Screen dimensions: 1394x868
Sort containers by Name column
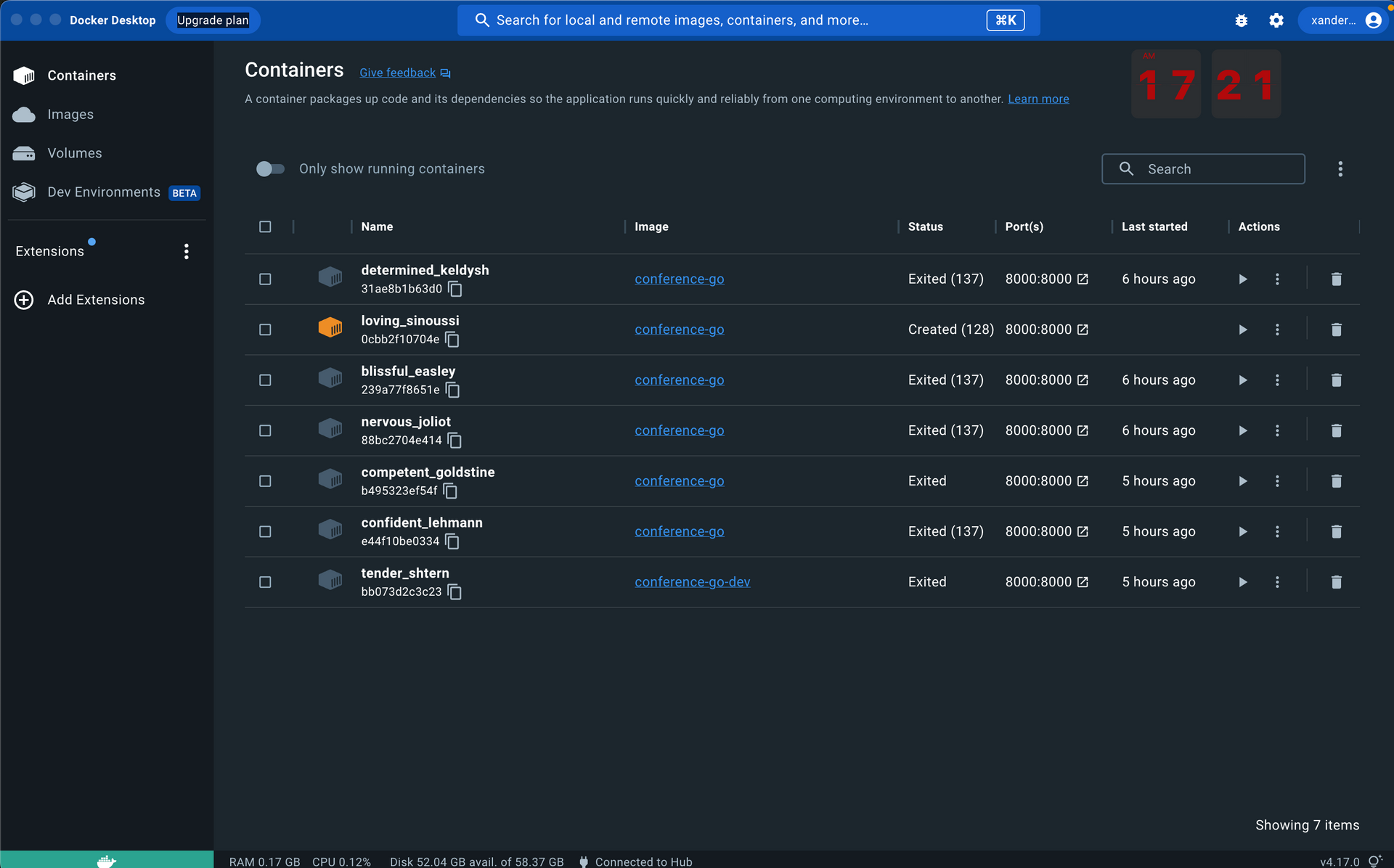(x=377, y=227)
